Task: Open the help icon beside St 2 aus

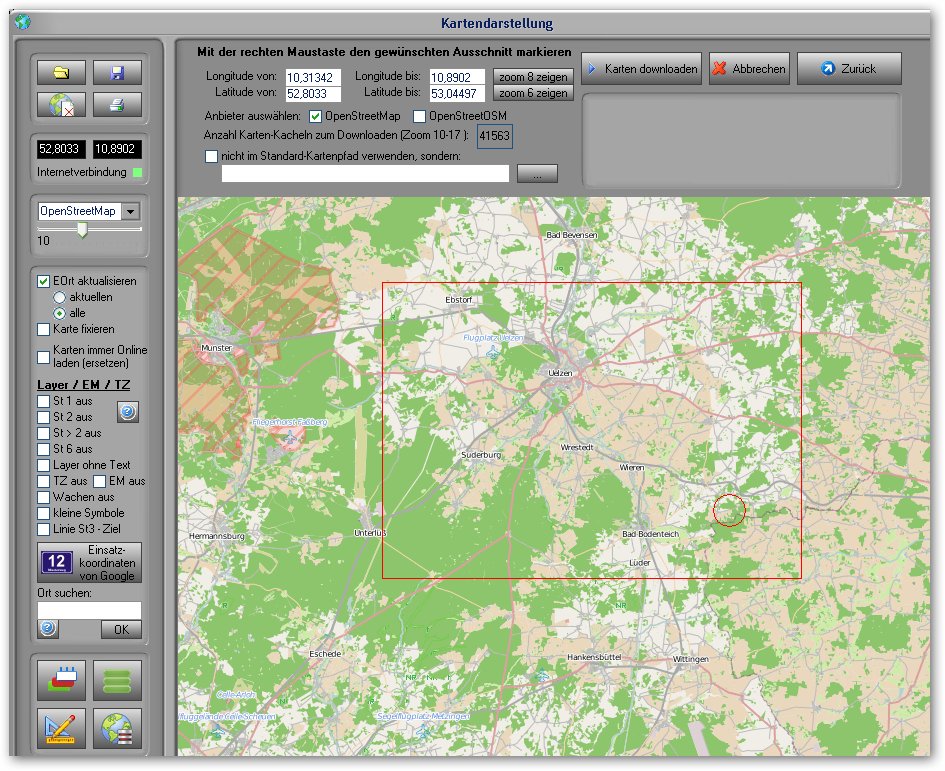Action: [x=127, y=412]
